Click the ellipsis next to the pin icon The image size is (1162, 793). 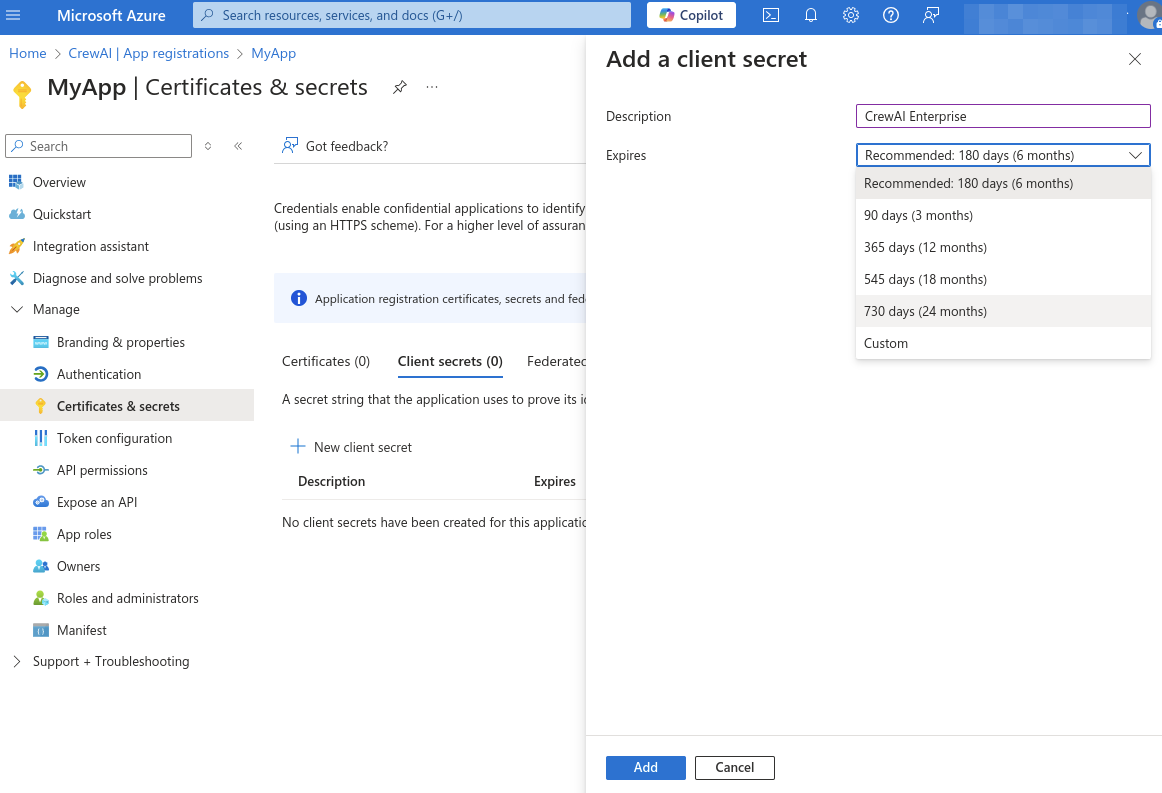point(431,87)
